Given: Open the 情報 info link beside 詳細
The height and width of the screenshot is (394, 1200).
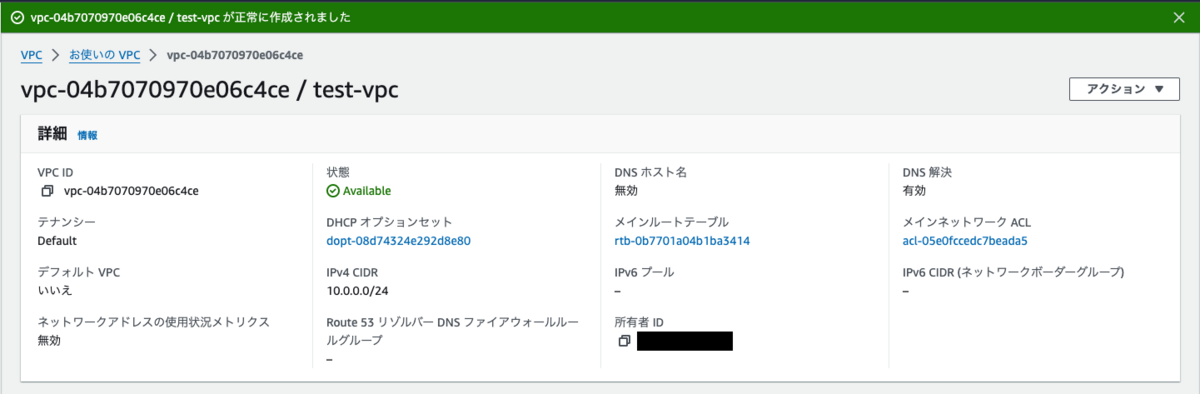Looking at the screenshot, I should coord(88,135).
